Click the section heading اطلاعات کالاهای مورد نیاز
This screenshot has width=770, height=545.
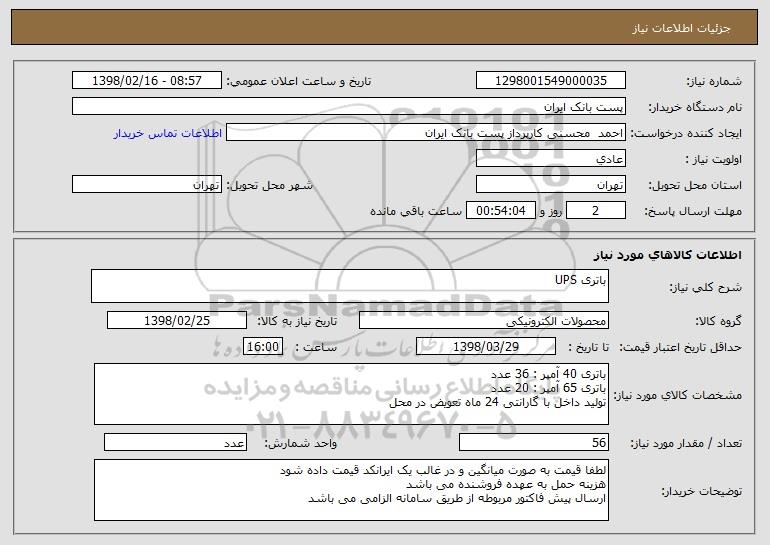[667, 255]
